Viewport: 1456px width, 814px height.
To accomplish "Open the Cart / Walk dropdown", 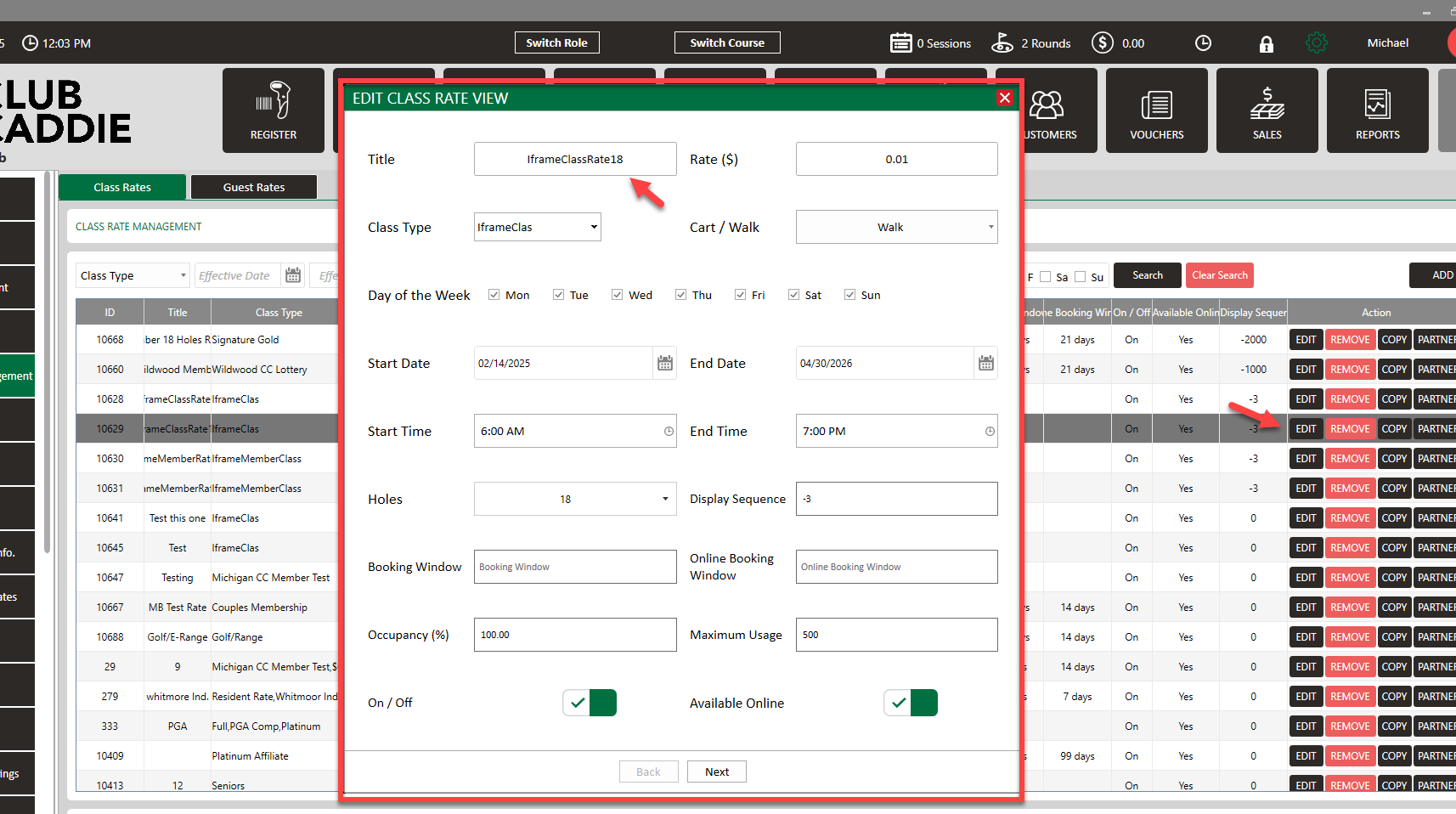I will [896, 227].
